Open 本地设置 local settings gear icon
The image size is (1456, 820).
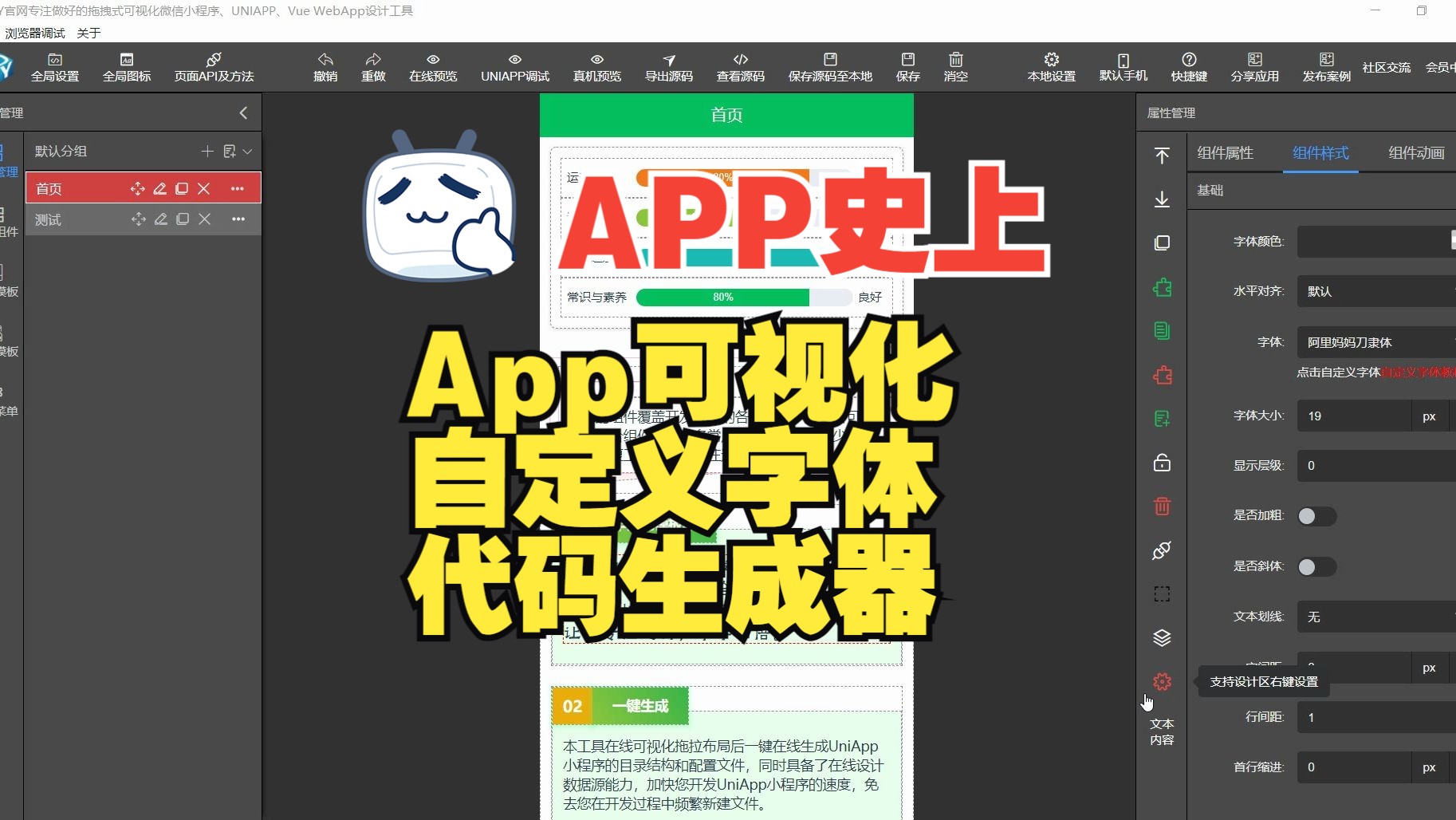[1049, 67]
